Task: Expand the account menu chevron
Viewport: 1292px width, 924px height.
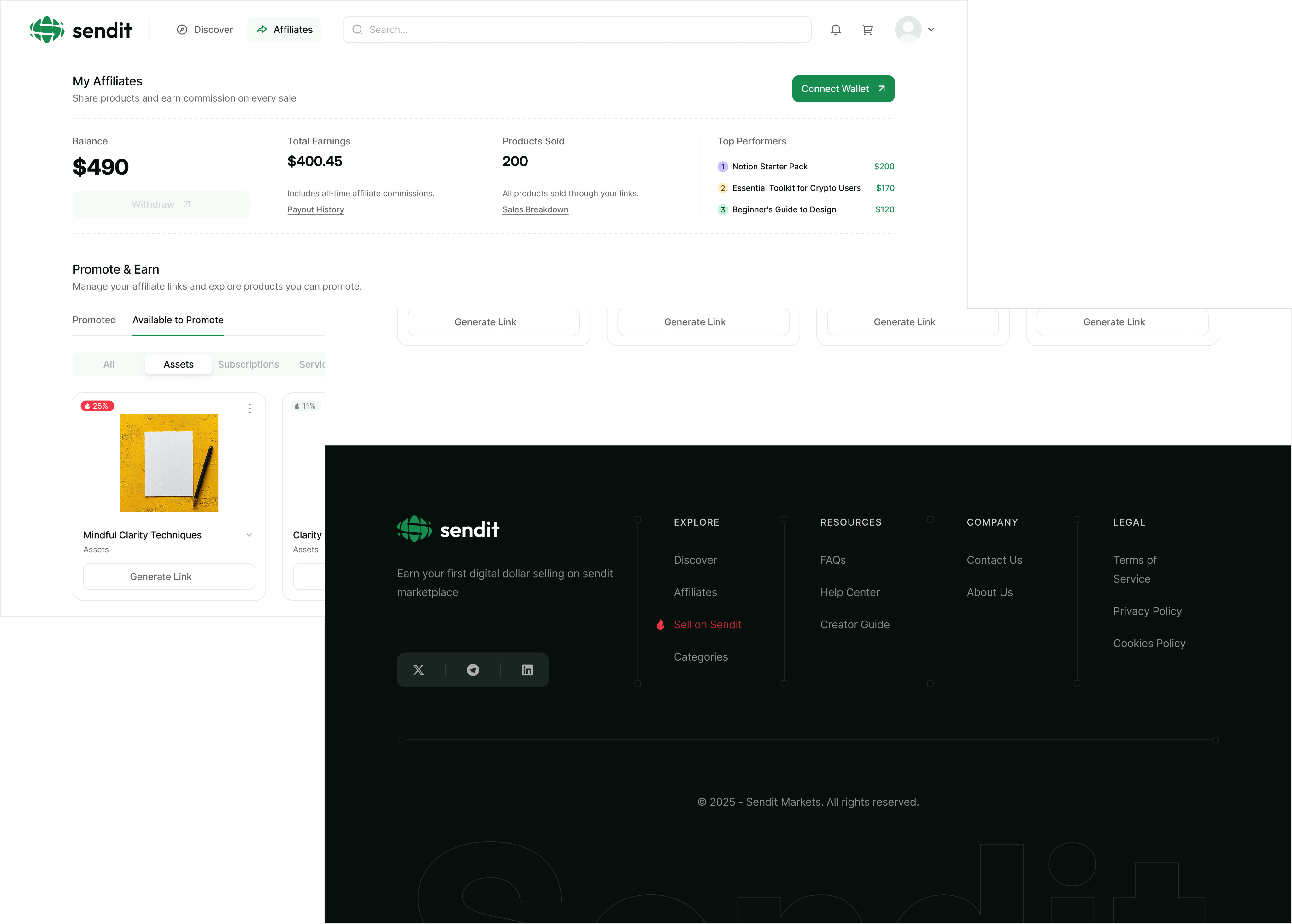Action: 931,30
